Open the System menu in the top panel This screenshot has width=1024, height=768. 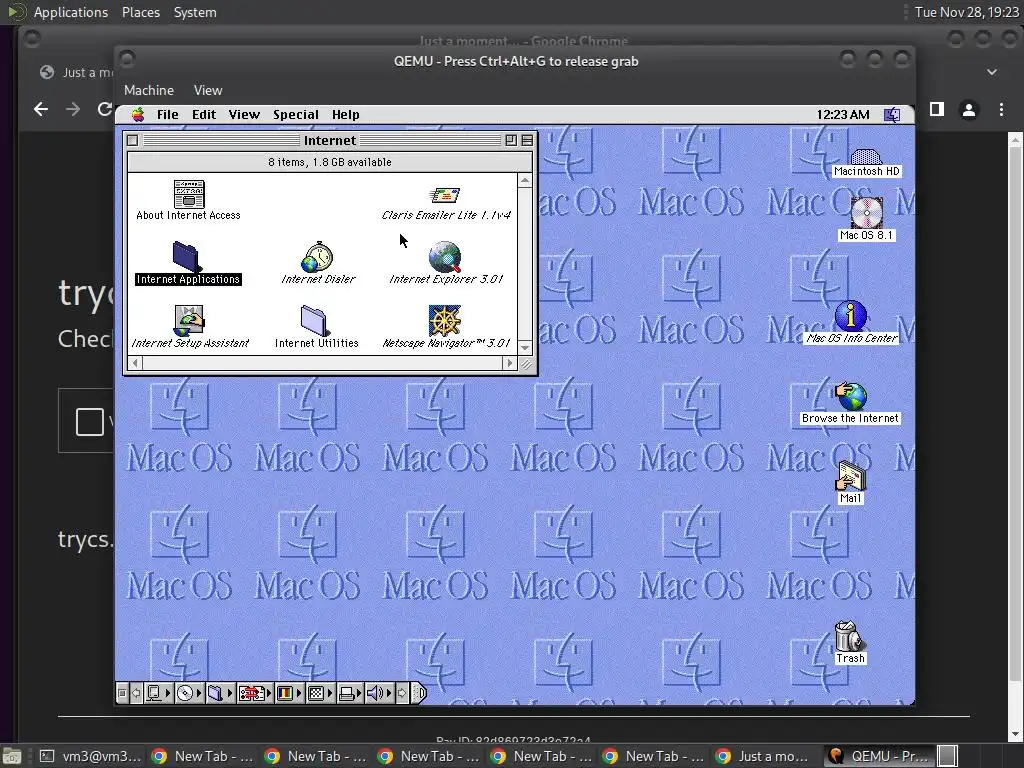coord(195,12)
